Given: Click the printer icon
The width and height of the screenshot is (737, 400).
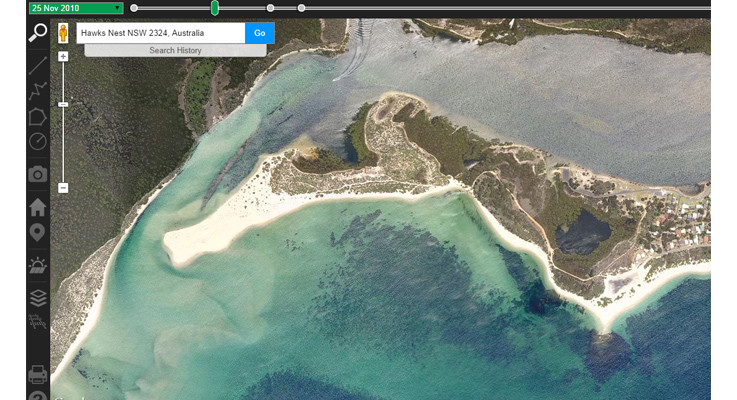Looking at the screenshot, I should tap(37, 375).
